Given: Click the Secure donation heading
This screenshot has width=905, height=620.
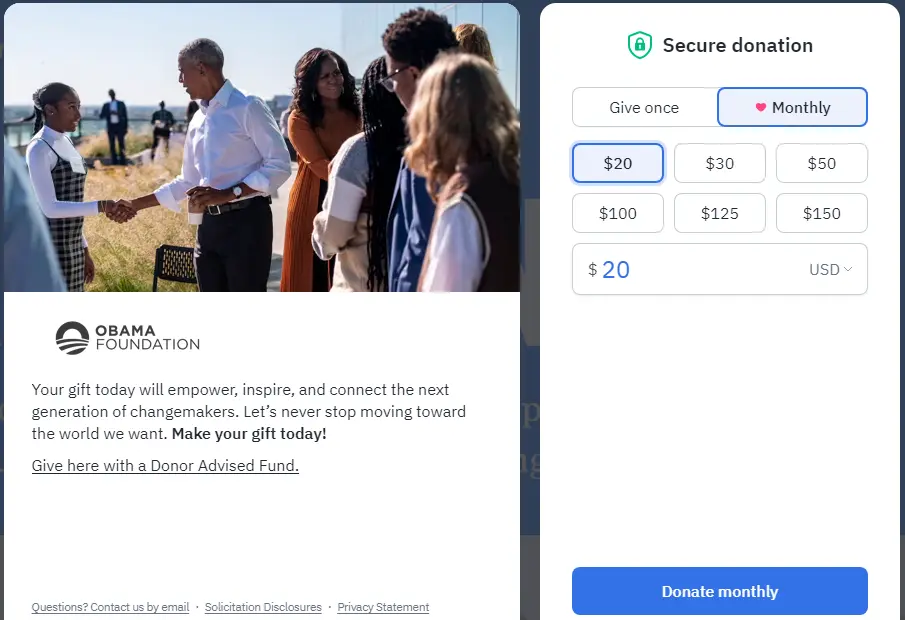Looking at the screenshot, I should (x=737, y=45).
